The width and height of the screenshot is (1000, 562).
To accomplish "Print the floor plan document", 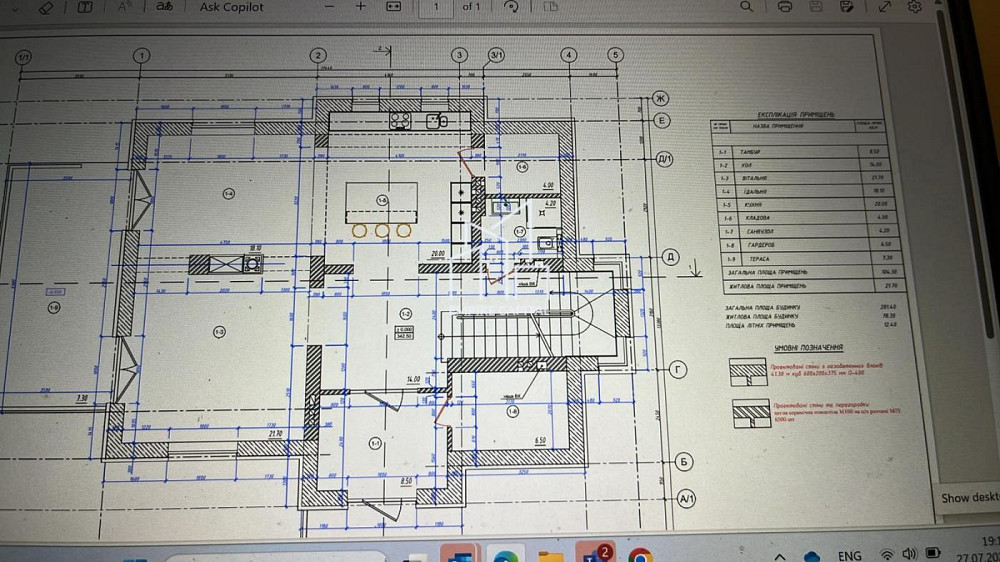I will (x=785, y=7).
